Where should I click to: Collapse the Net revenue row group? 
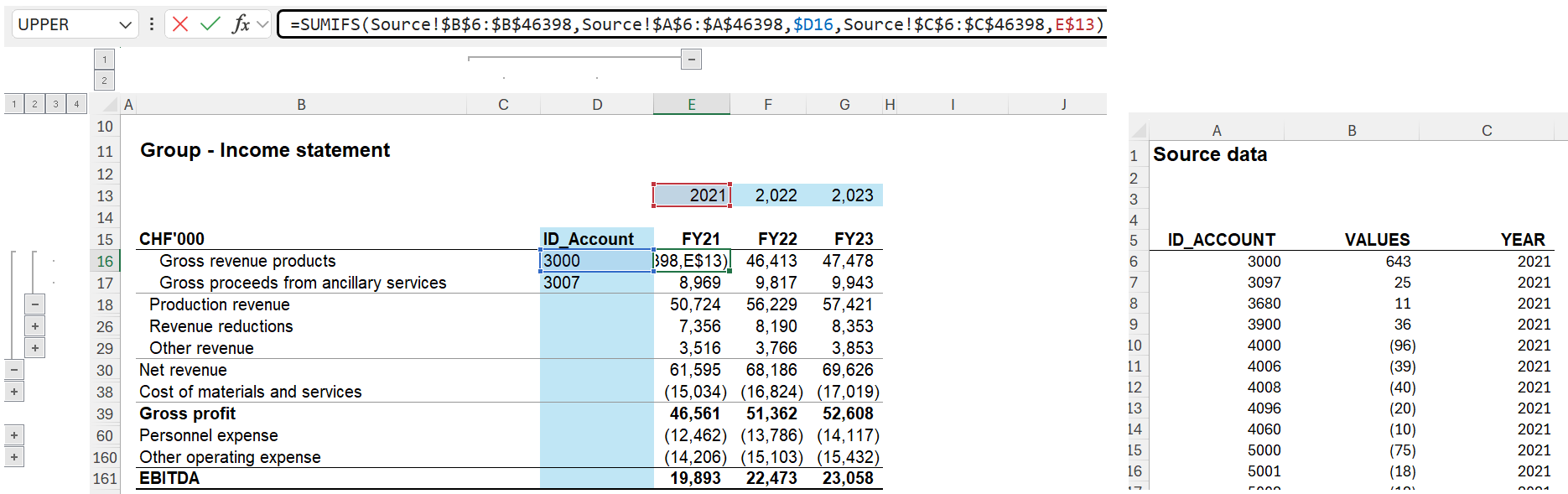[x=14, y=370]
